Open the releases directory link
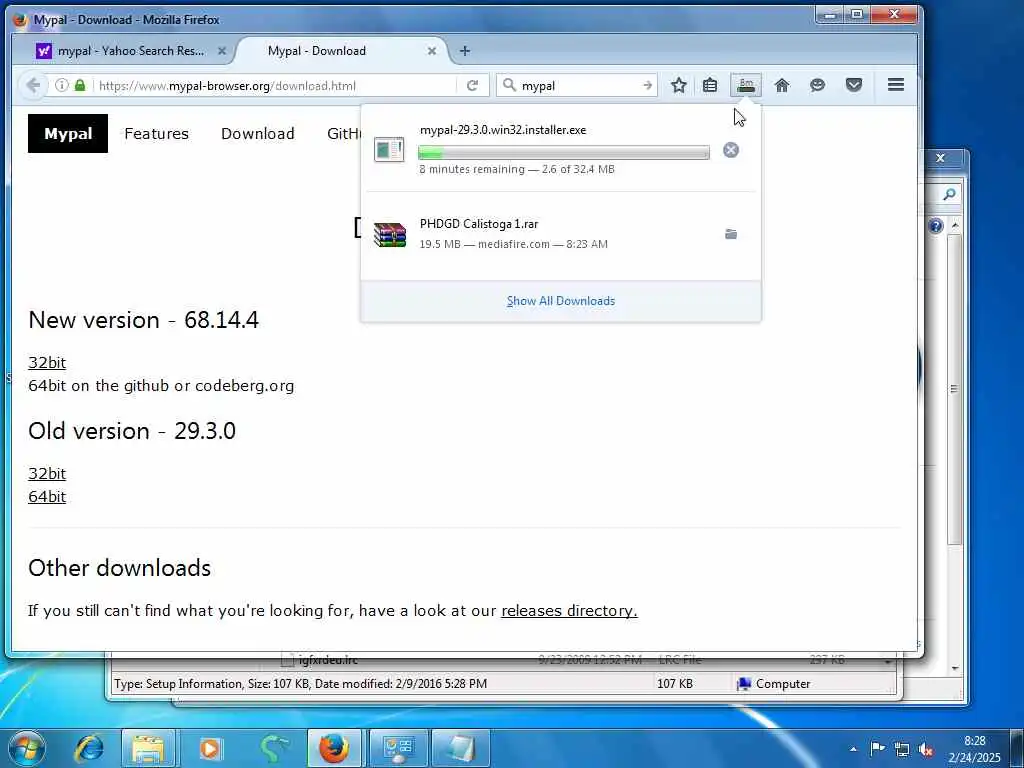Image resolution: width=1024 pixels, height=768 pixels. [569, 611]
